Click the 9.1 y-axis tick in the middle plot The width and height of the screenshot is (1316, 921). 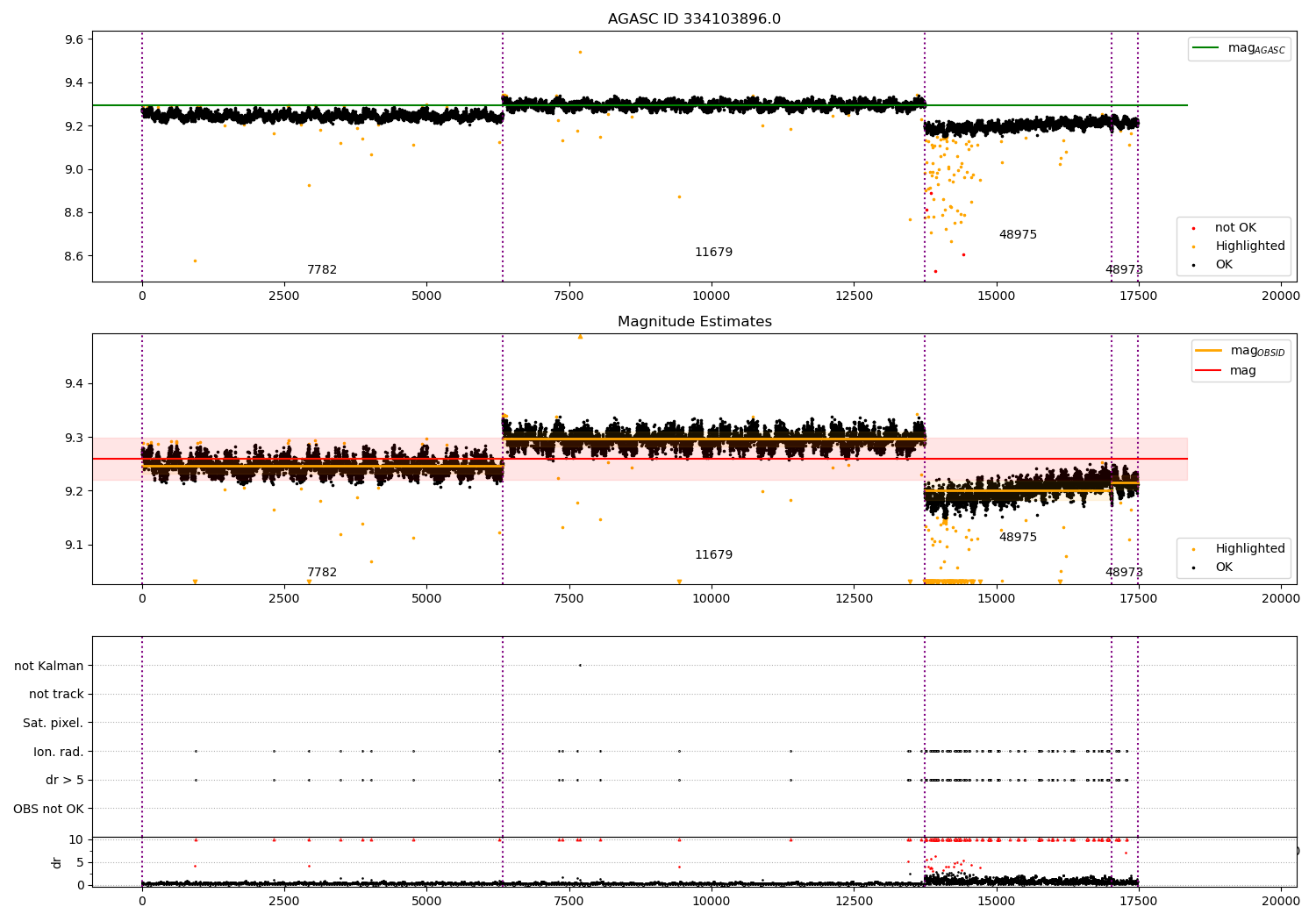pyautogui.click(x=74, y=545)
